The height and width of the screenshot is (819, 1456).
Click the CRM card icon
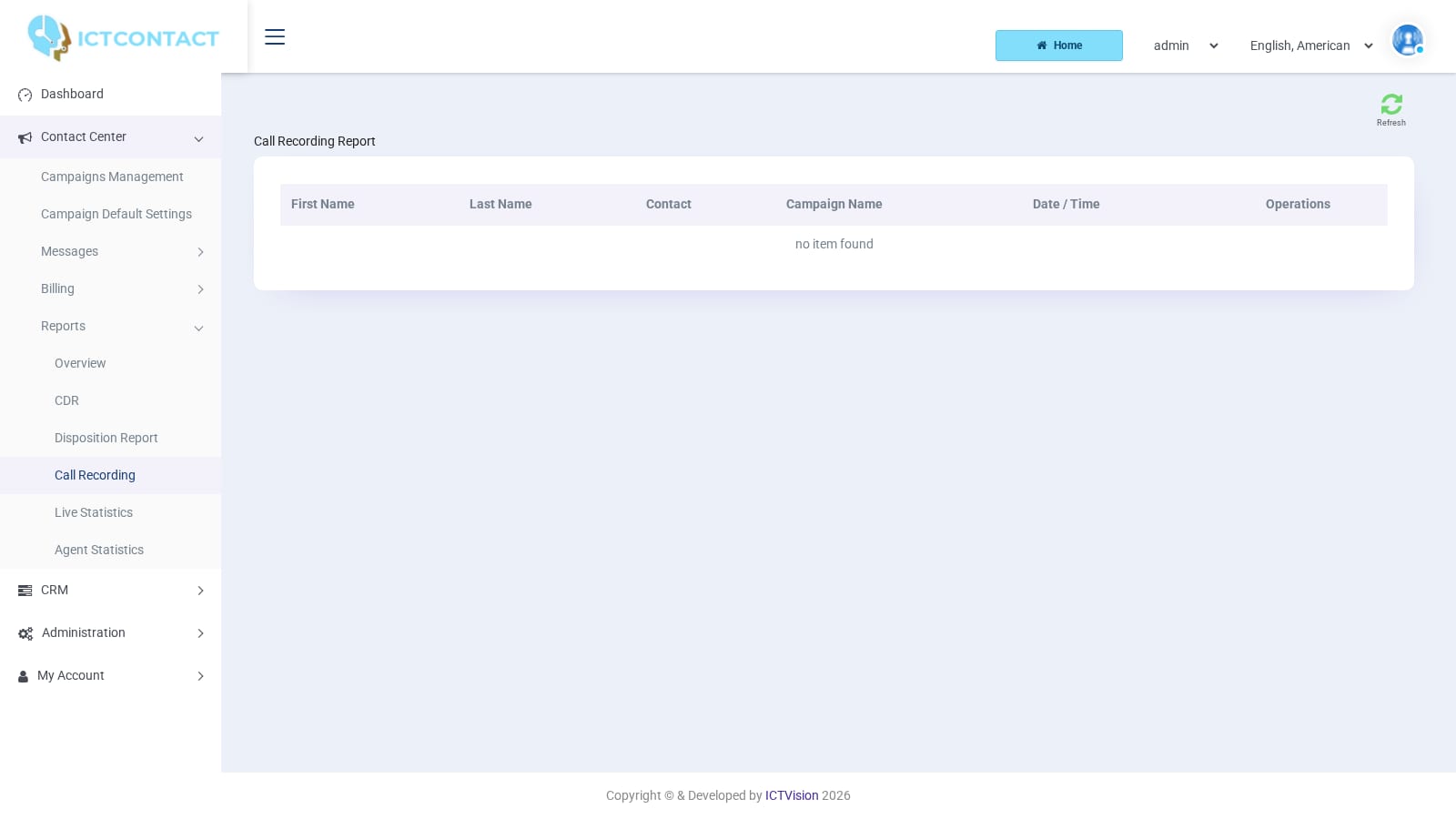(25, 591)
